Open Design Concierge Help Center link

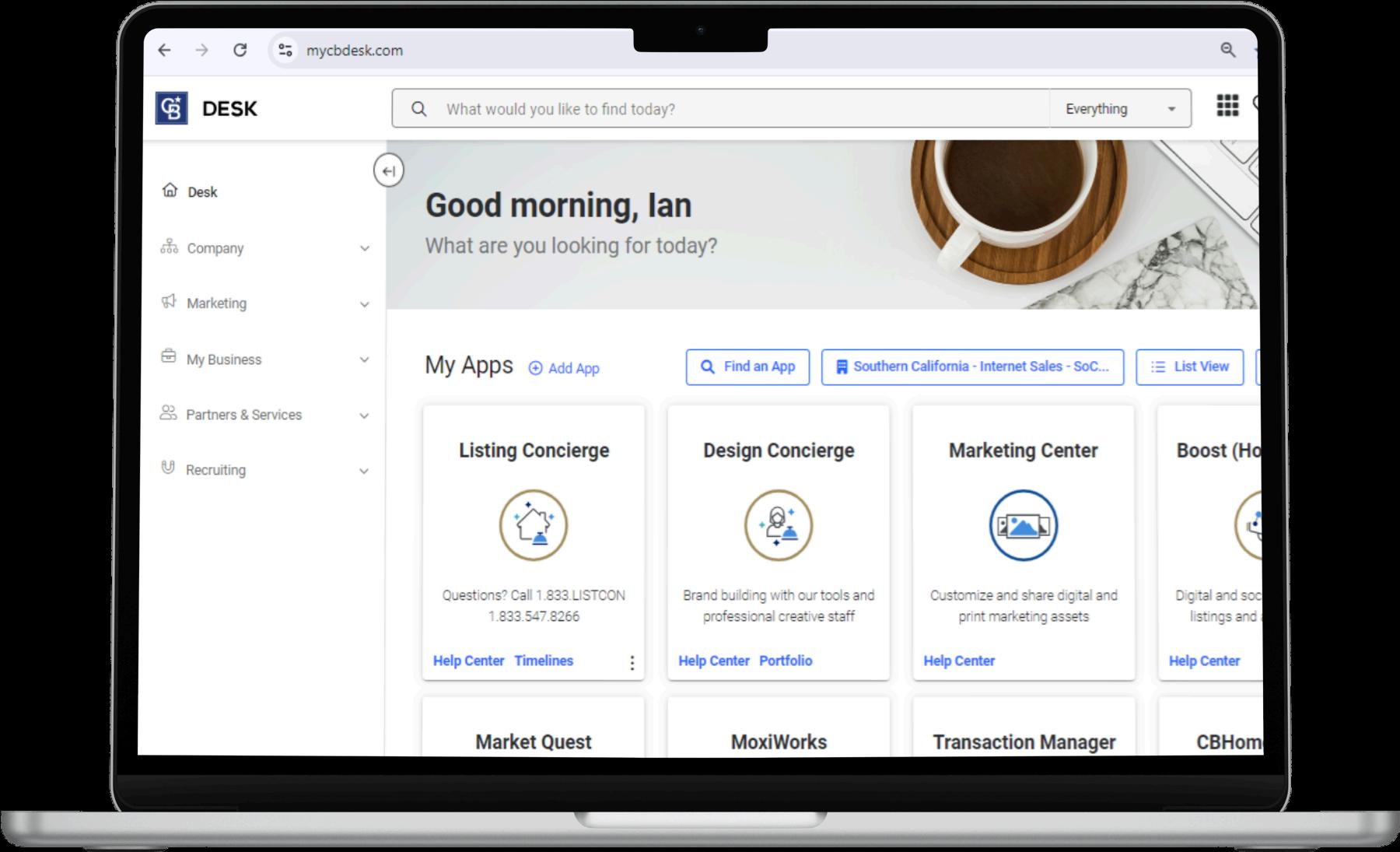pyautogui.click(x=714, y=661)
